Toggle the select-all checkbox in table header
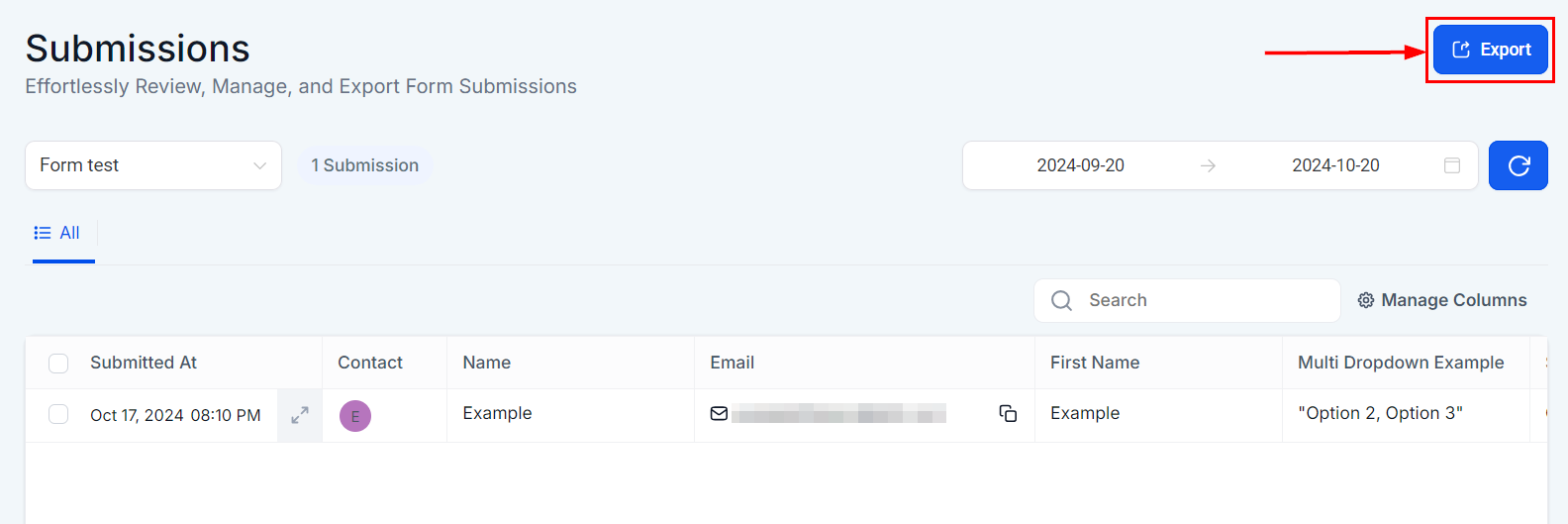The width and height of the screenshot is (1568, 524). click(58, 364)
